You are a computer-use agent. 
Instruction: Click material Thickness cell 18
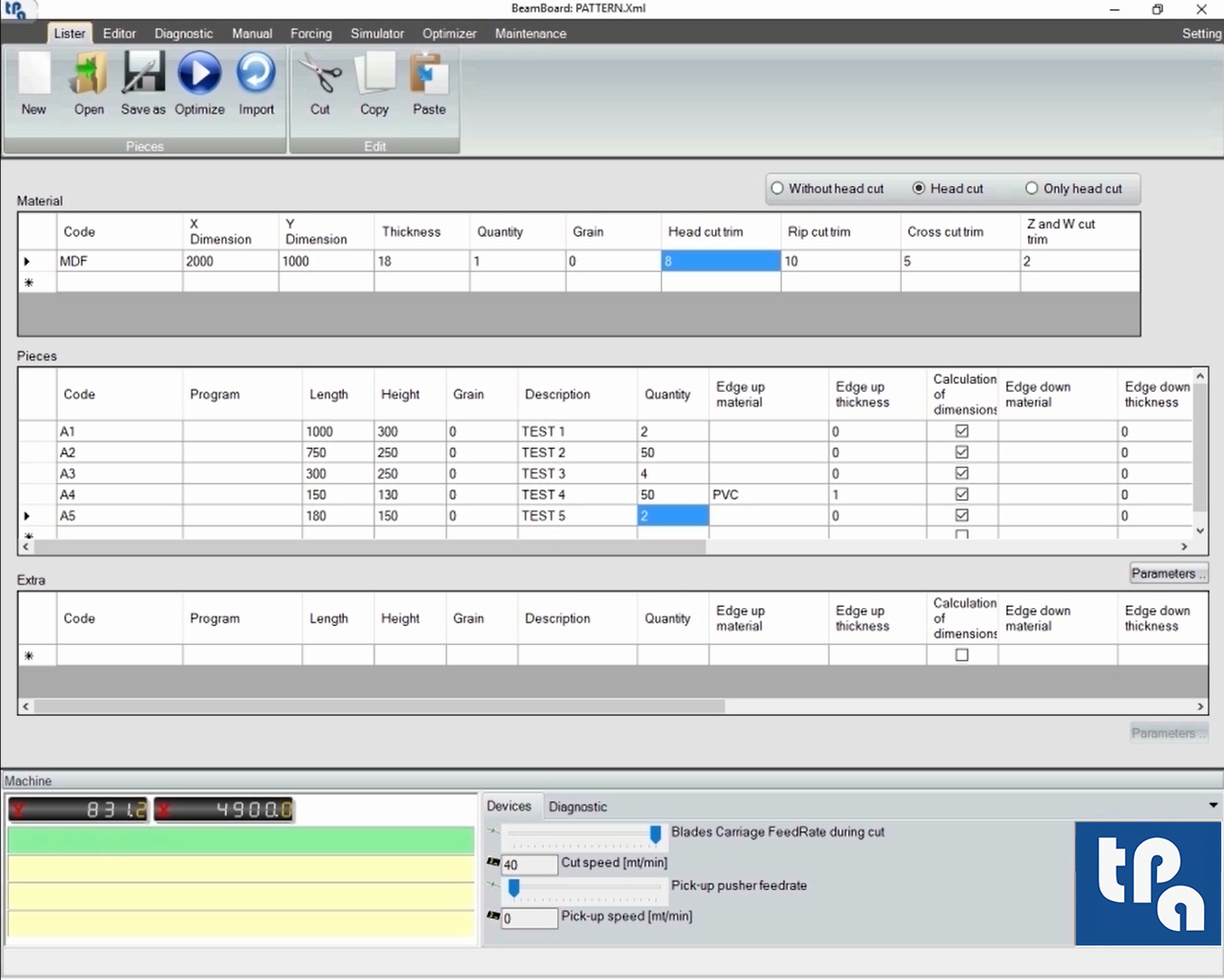click(422, 261)
